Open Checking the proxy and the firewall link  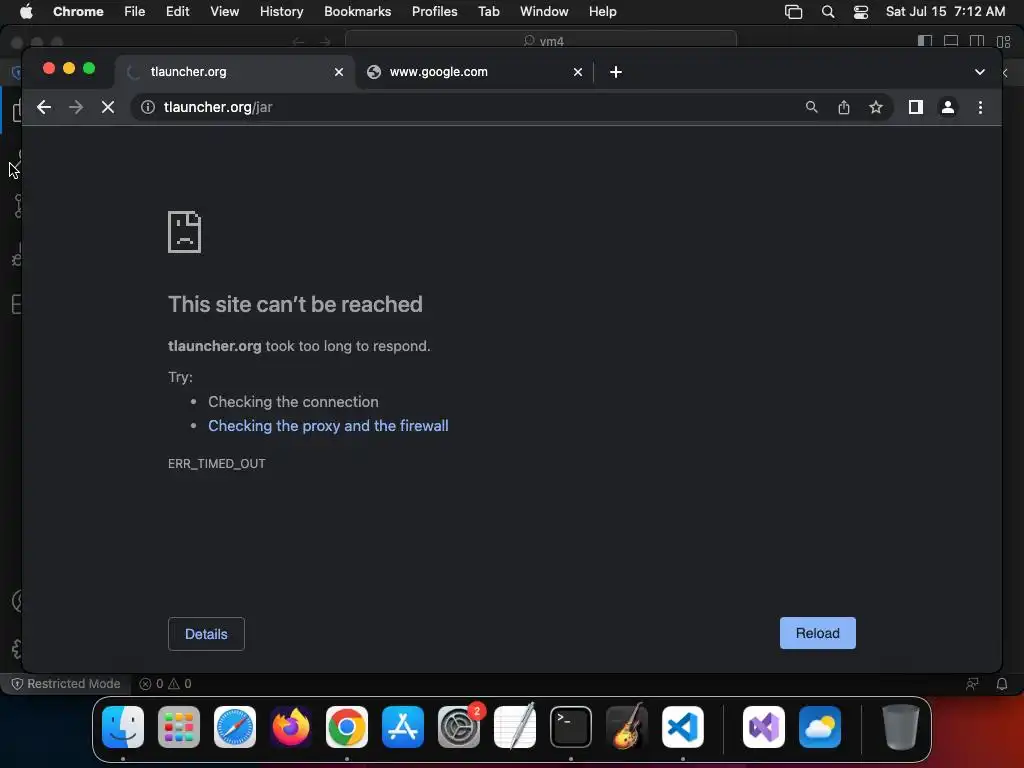[x=328, y=426]
